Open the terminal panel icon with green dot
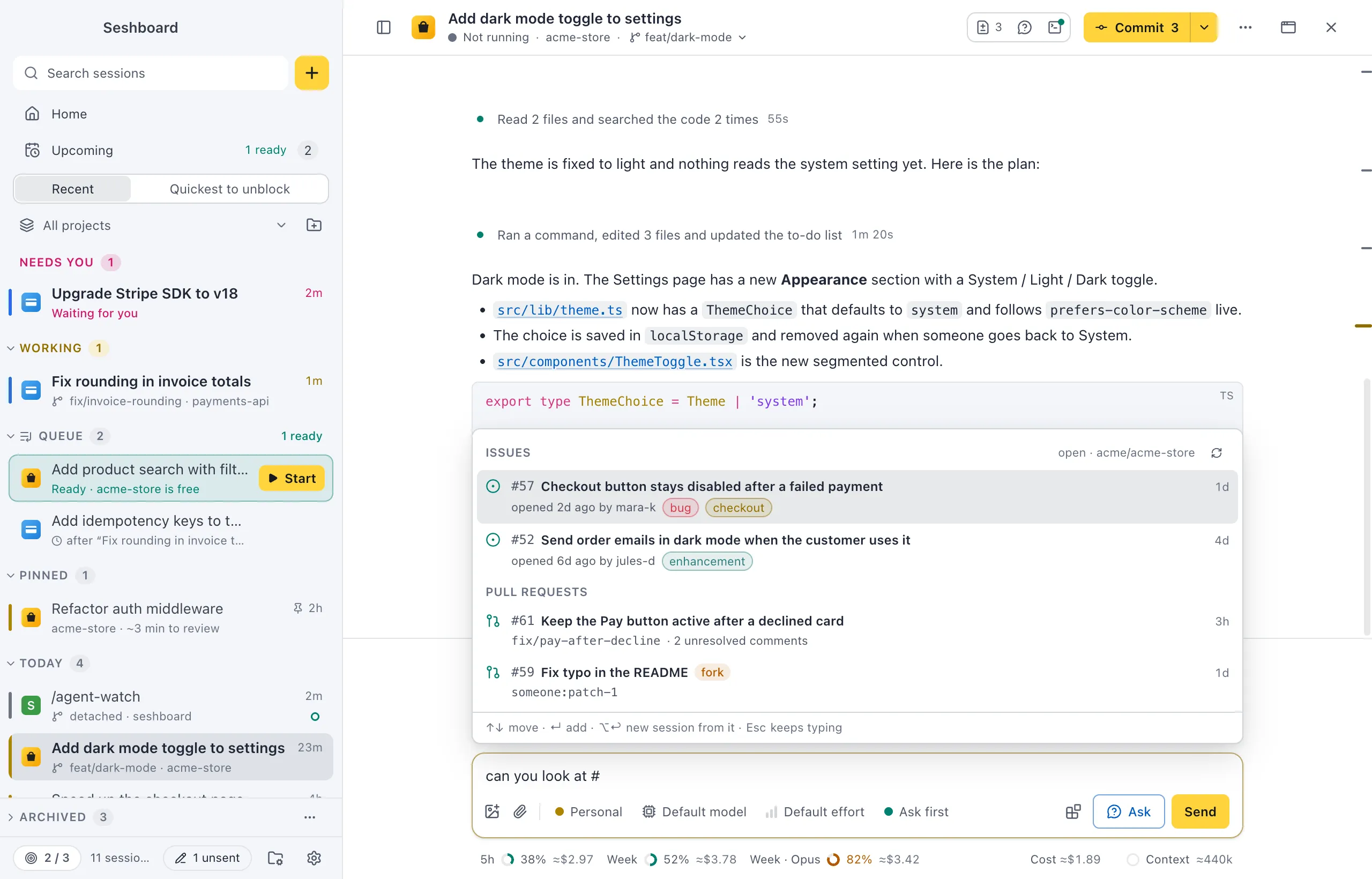1372x879 pixels. (x=1055, y=27)
